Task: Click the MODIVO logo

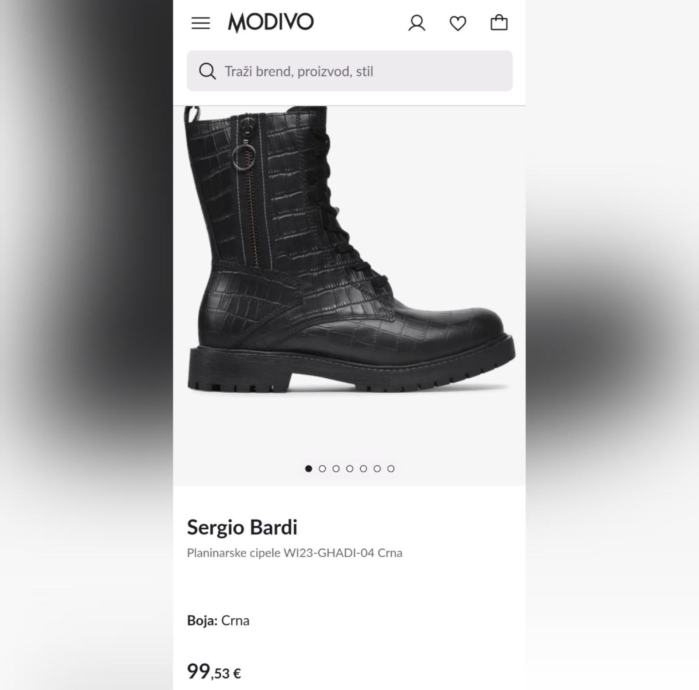Action: tap(271, 22)
